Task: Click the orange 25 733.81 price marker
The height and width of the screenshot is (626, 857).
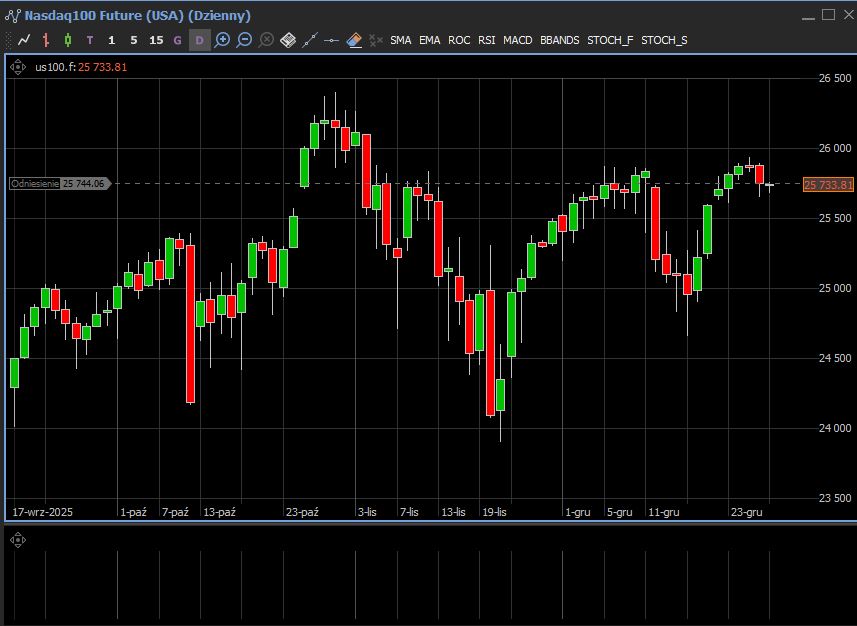Action: coord(828,185)
